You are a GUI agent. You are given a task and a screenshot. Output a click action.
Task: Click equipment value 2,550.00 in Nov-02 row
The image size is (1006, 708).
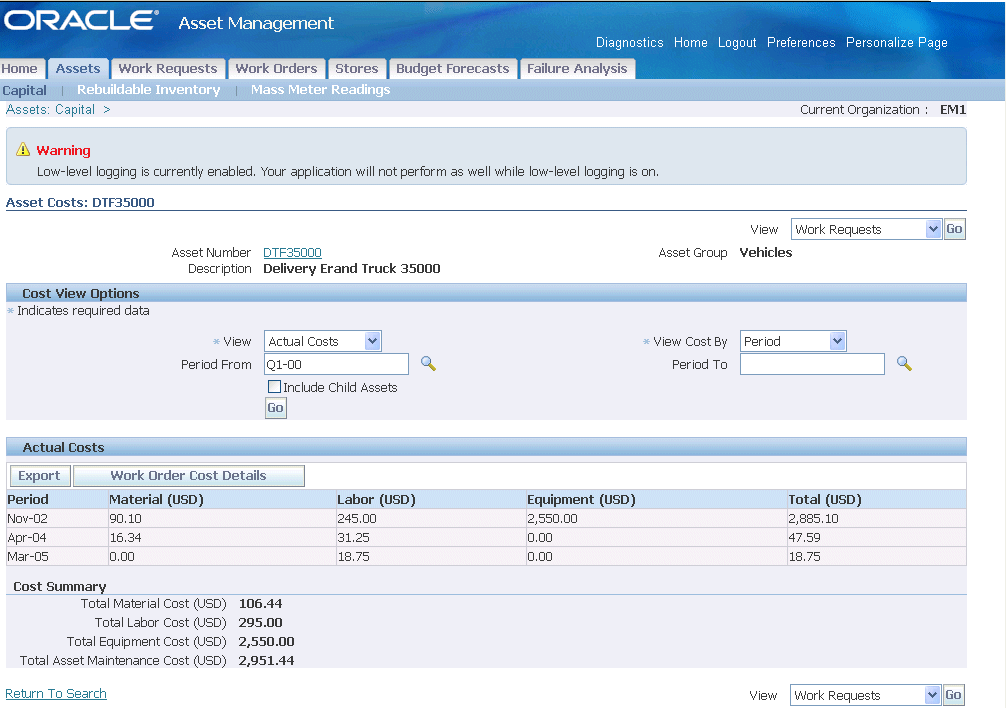[x=552, y=518]
